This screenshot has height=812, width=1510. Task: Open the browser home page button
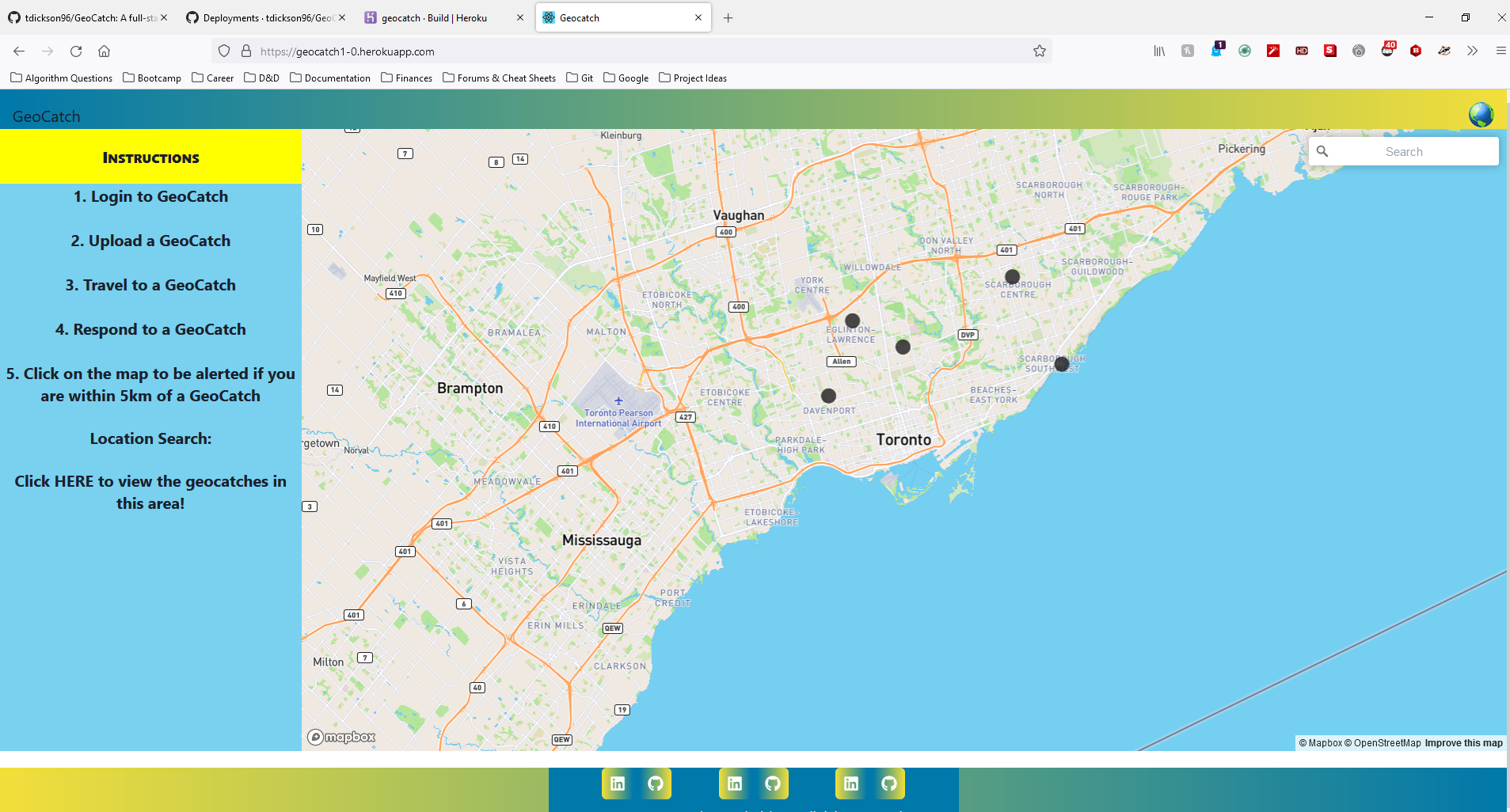click(x=104, y=51)
